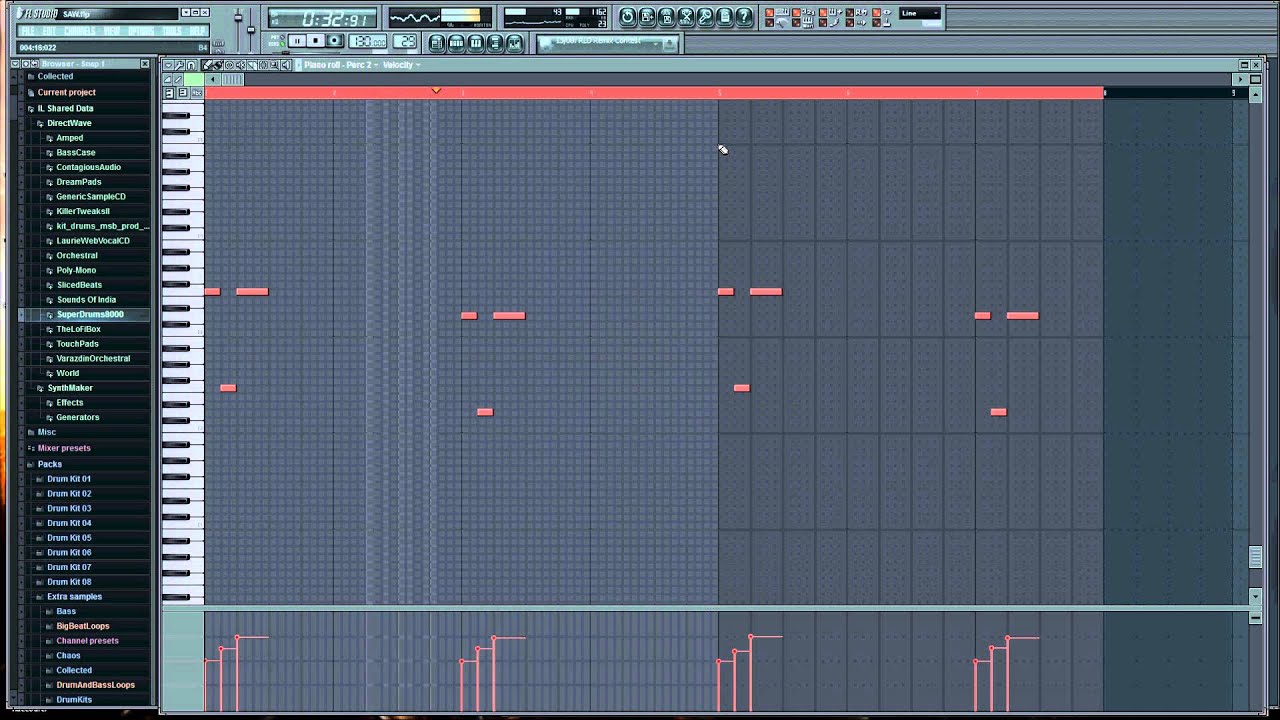This screenshot has height=720, width=1280.
Task: Select the Slice tool in piano roll toolbar
Action: (x=252, y=65)
